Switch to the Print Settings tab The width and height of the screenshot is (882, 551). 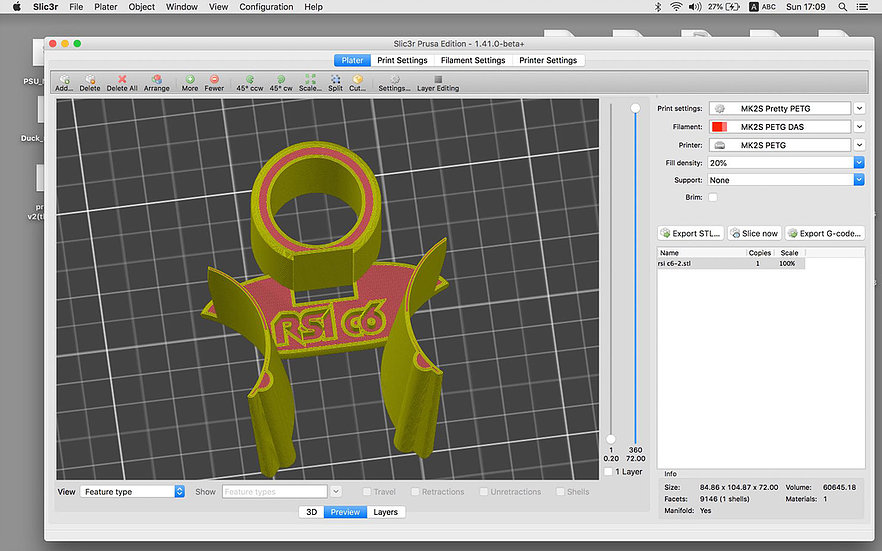(402, 60)
